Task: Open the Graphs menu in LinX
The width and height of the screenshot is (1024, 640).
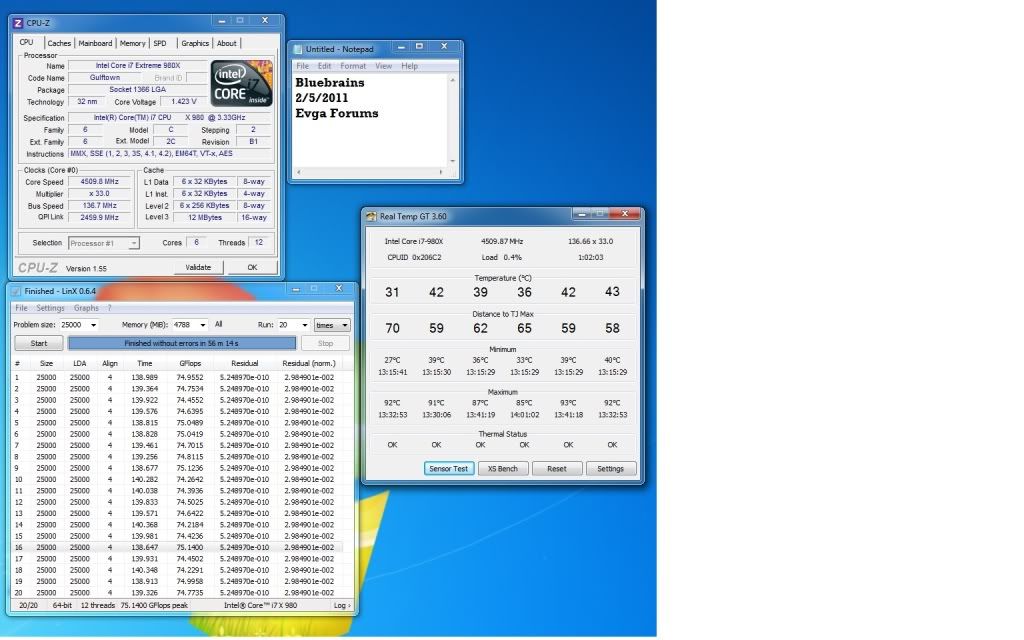Action: coord(86,308)
